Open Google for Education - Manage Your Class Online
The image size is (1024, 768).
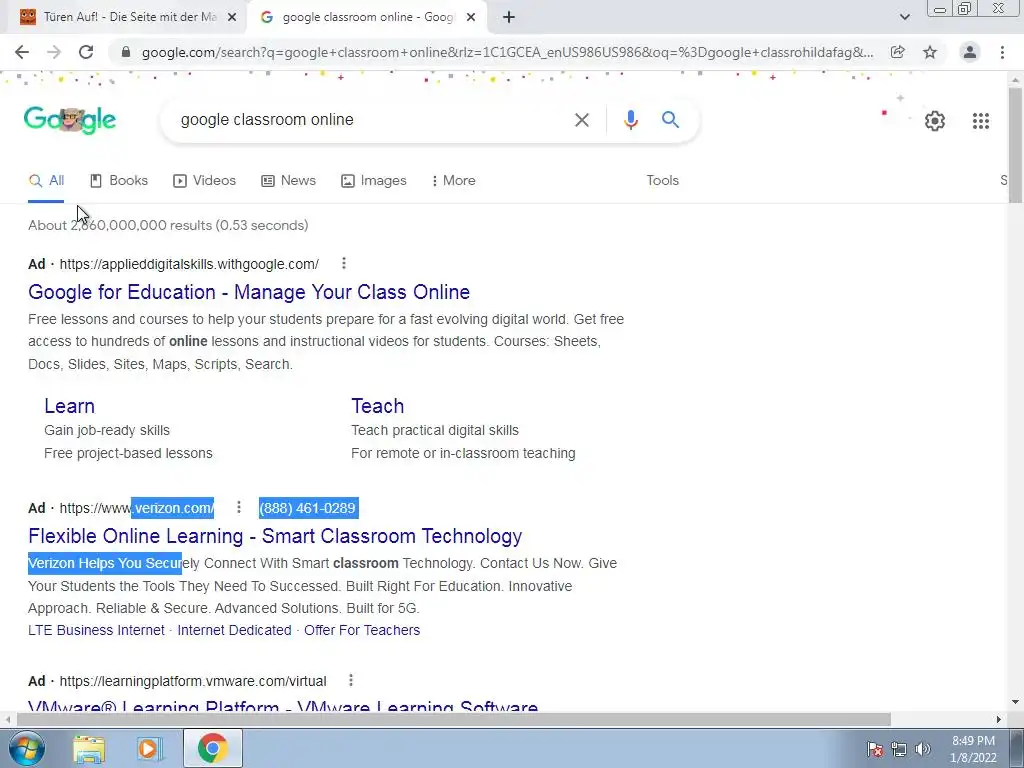(x=249, y=292)
